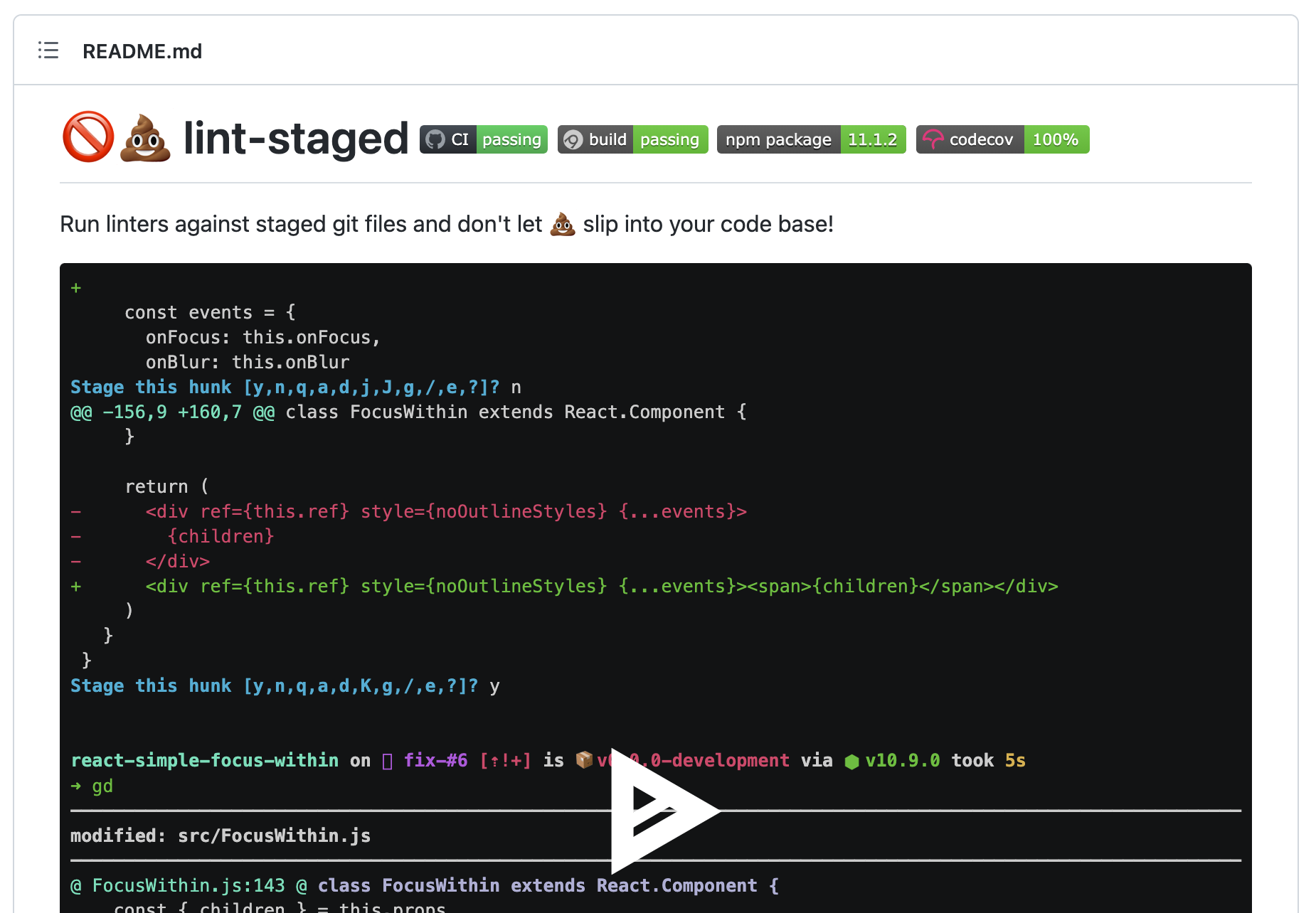
Task: Play the asciinema terminal recording
Action: point(665,811)
